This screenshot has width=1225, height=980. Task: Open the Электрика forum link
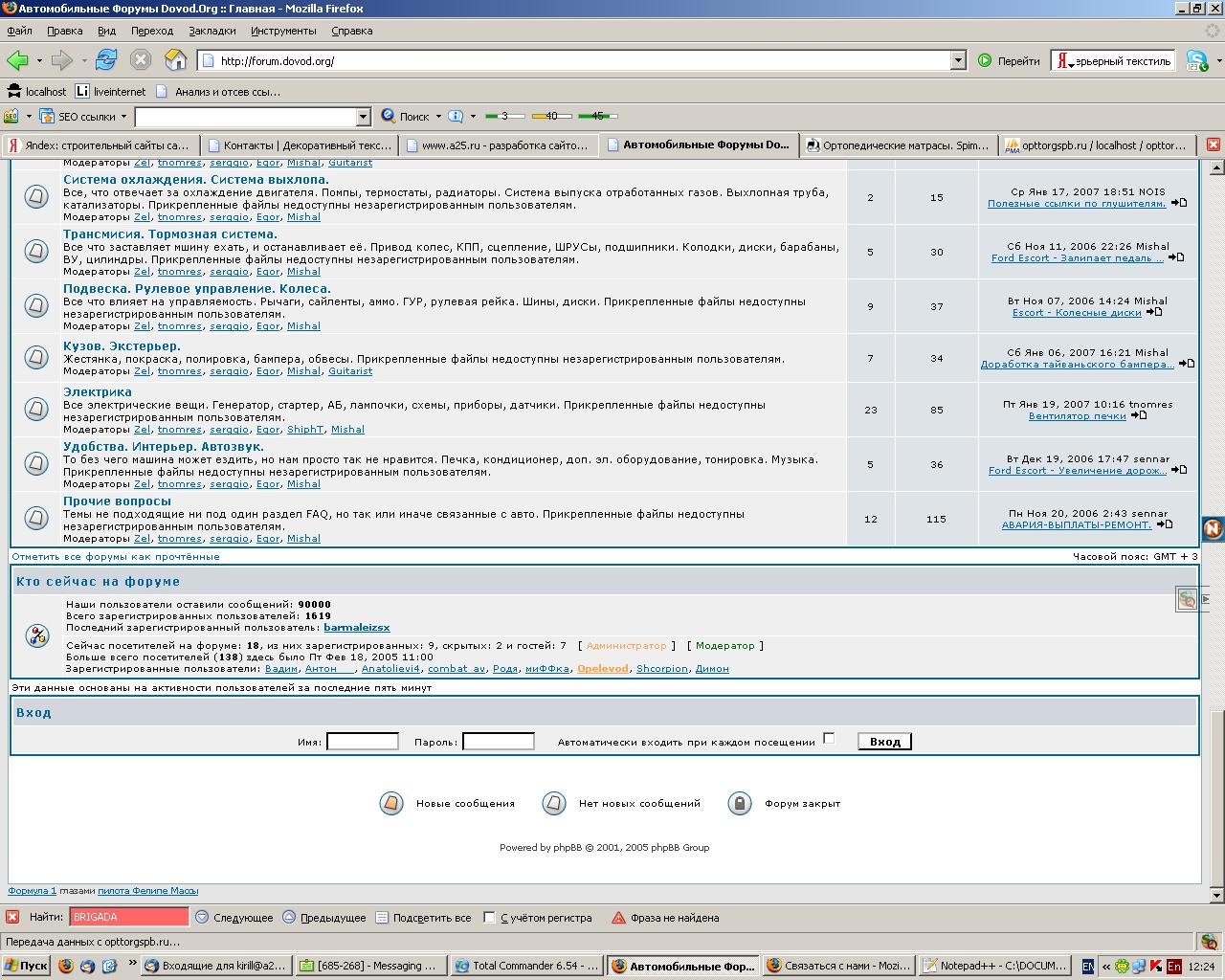coord(98,391)
